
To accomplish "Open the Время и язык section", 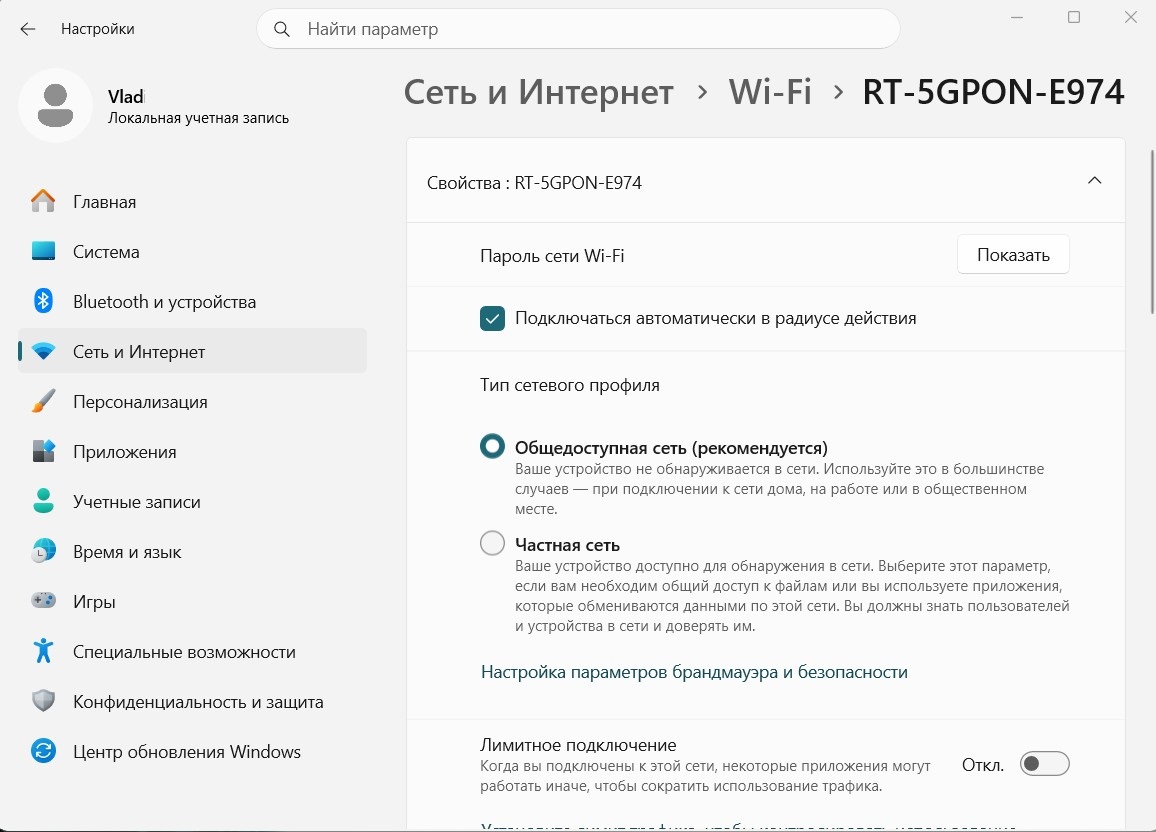I will pos(192,552).
